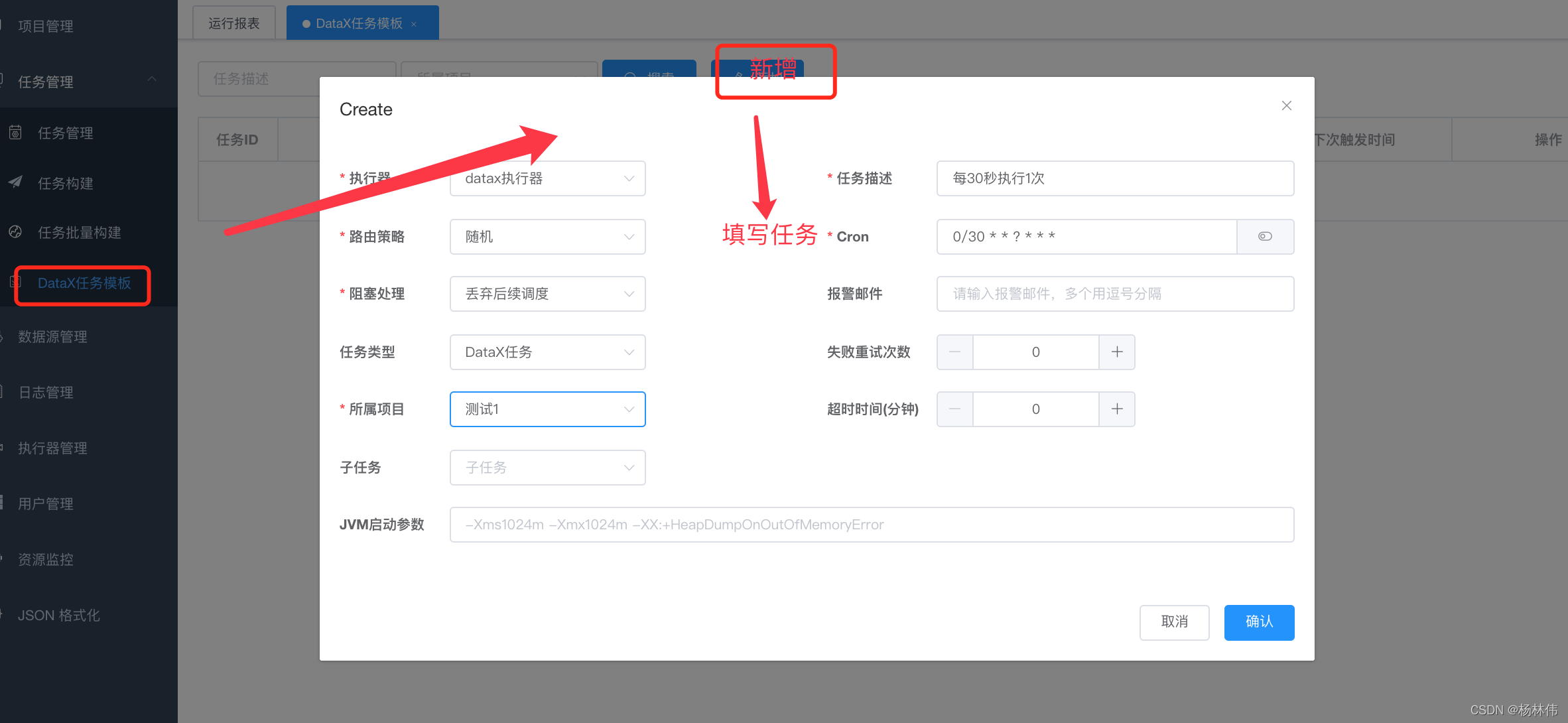This screenshot has width=1568, height=723.
Task: Toggle the Cron expression preview eye icon
Action: (x=1265, y=236)
